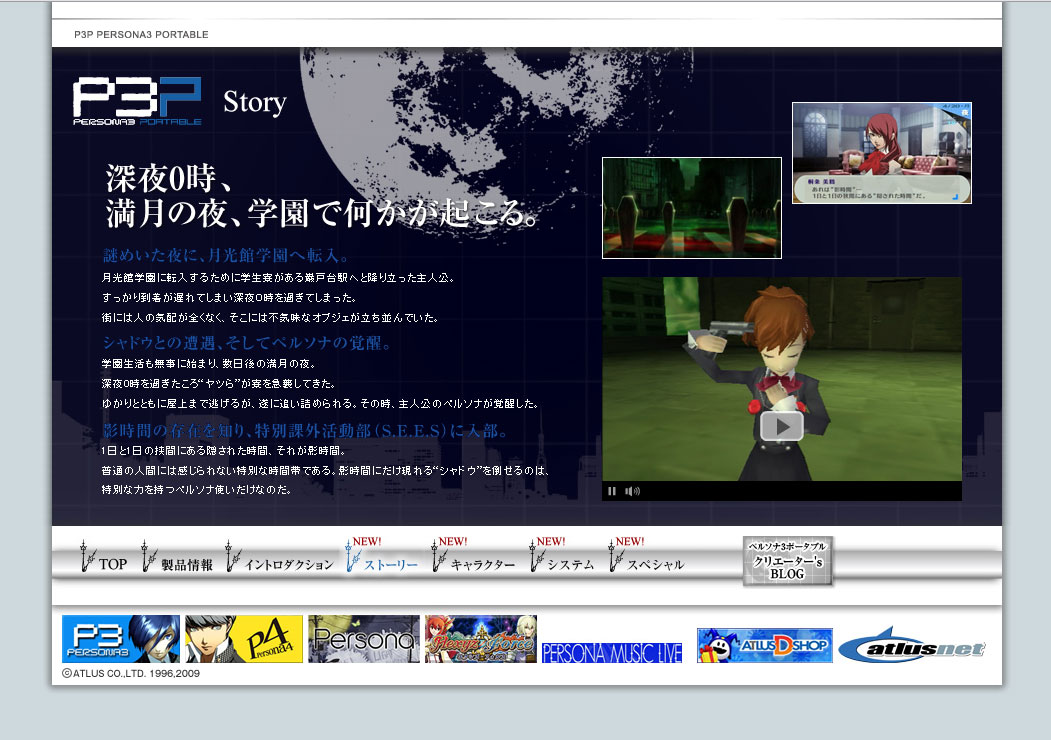1051x740 pixels.
Task: Open the スペシャル section
Action: click(x=646, y=556)
